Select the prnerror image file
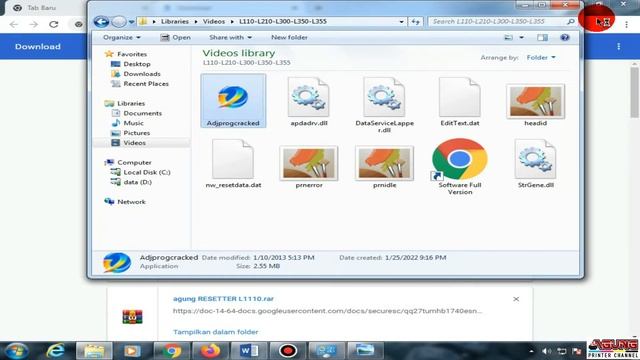This screenshot has height=360, width=640. [x=309, y=167]
